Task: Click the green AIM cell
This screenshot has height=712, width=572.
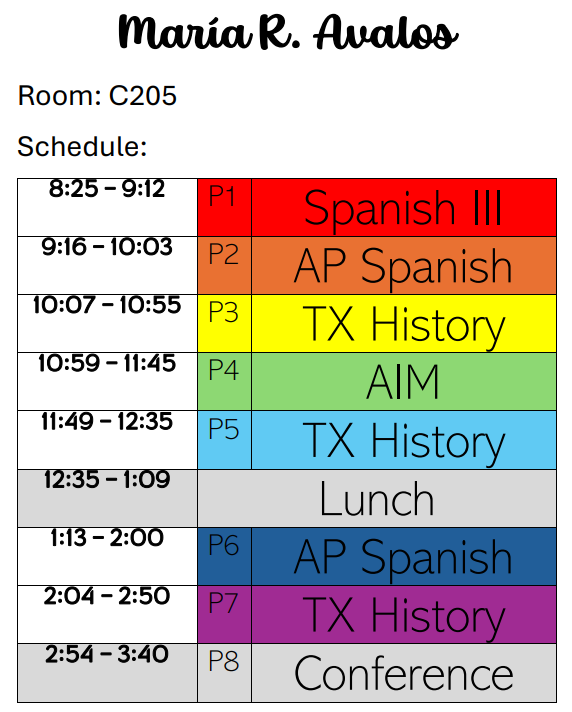Action: (x=404, y=382)
